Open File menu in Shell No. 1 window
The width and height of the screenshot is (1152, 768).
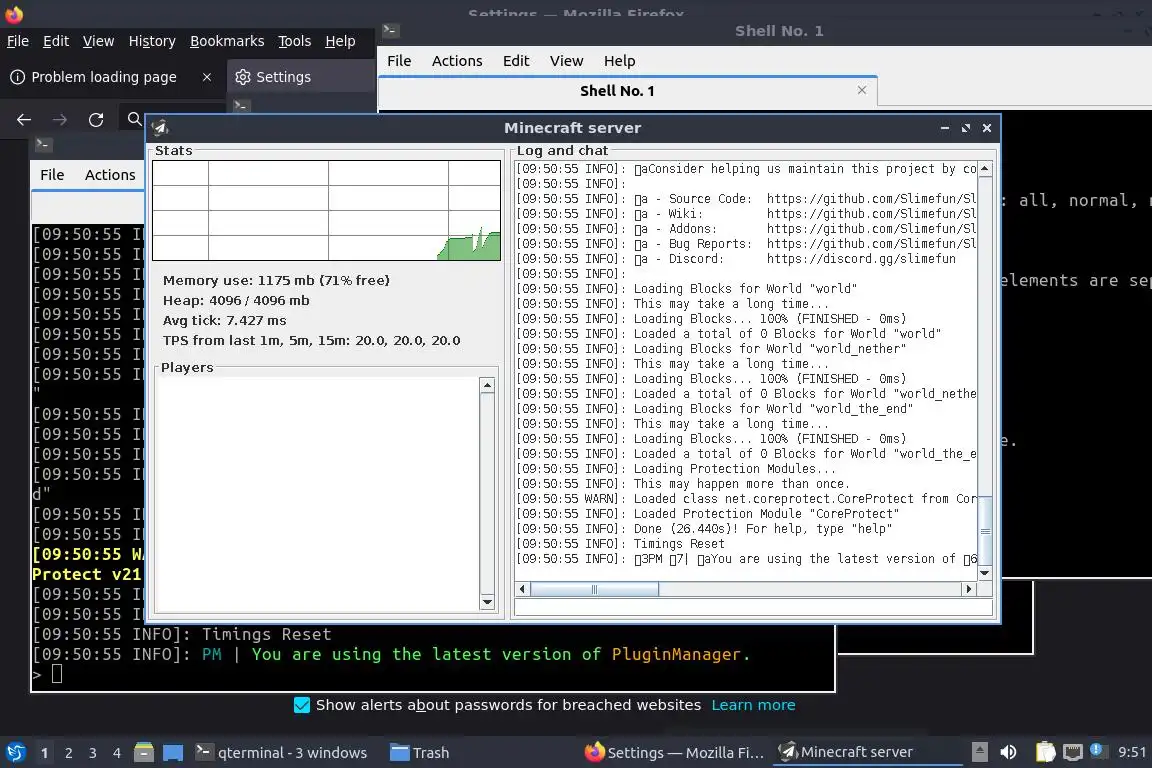399,61
